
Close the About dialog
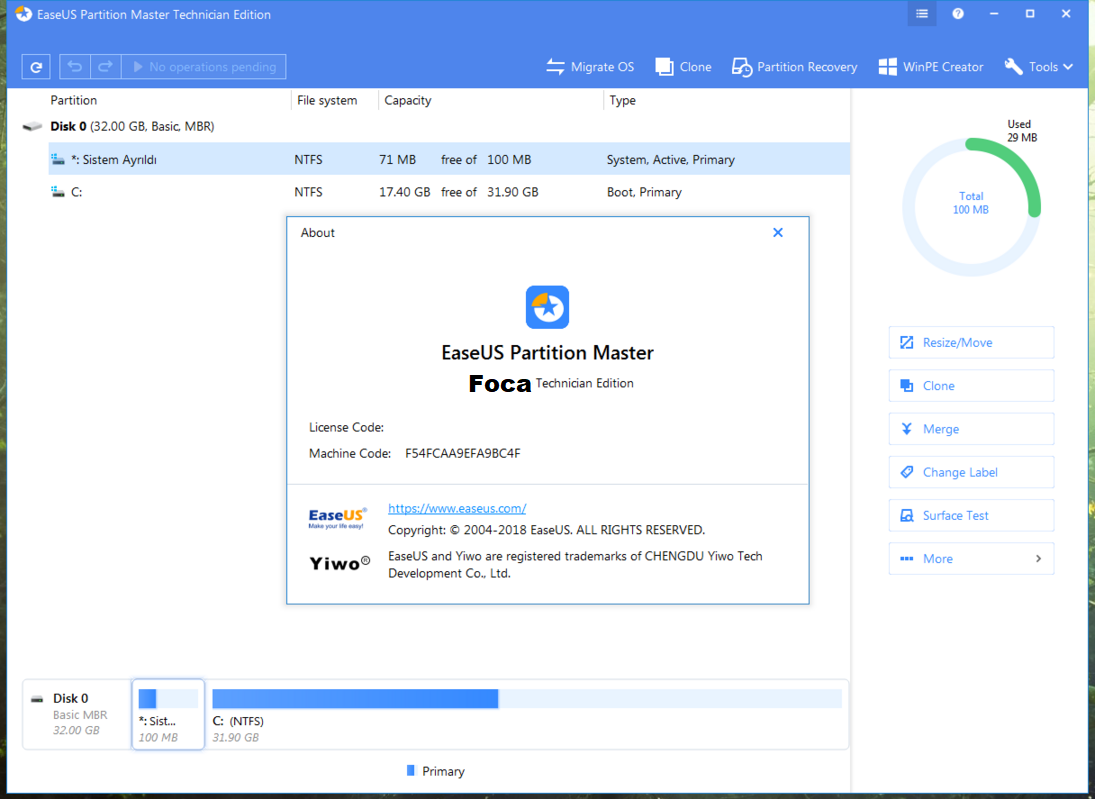click(x=778, y=233)
